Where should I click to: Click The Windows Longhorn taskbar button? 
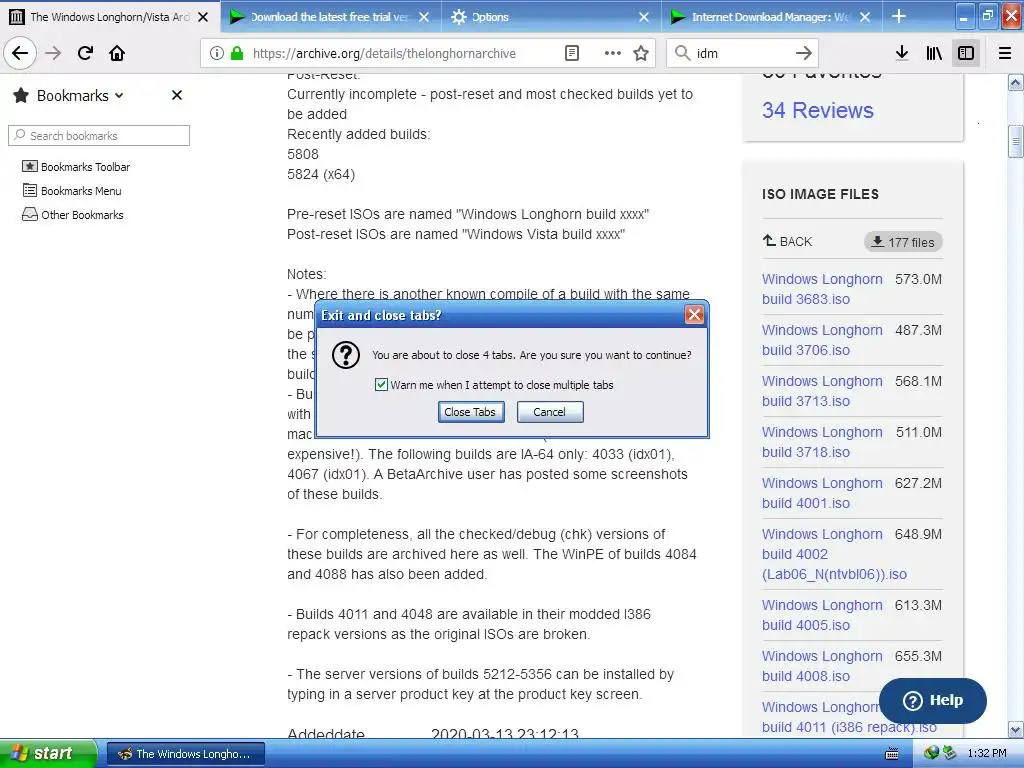[185, 754]
